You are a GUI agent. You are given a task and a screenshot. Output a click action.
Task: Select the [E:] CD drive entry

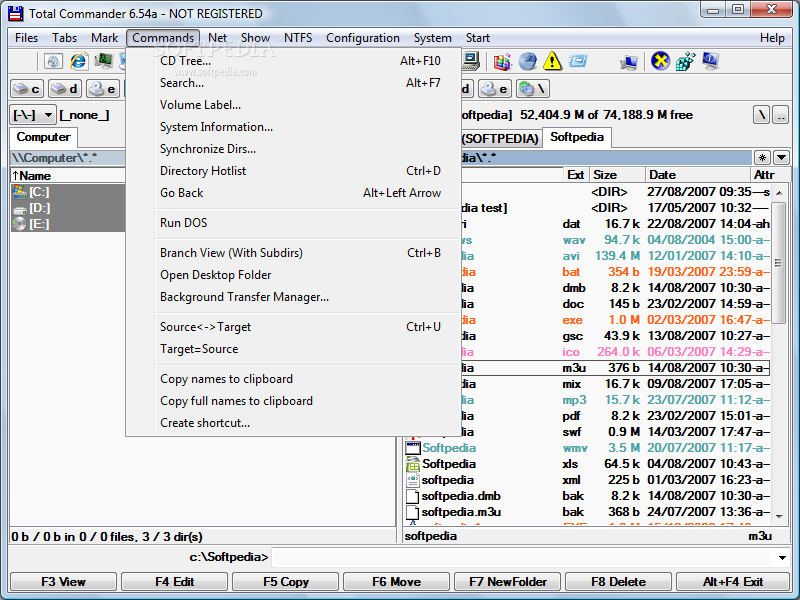tap(68, 224)
